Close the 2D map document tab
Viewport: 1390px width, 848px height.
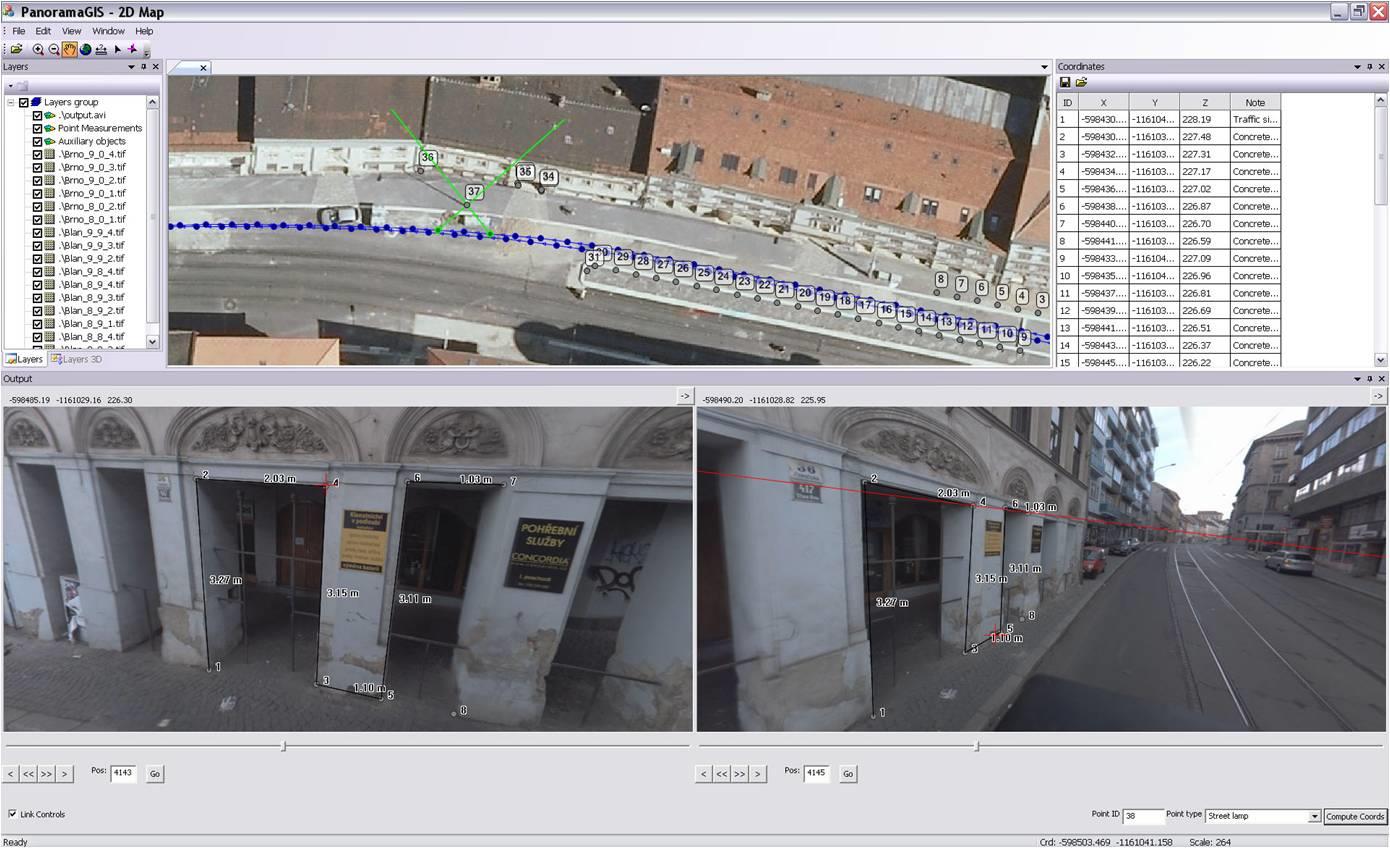(203, 68)
